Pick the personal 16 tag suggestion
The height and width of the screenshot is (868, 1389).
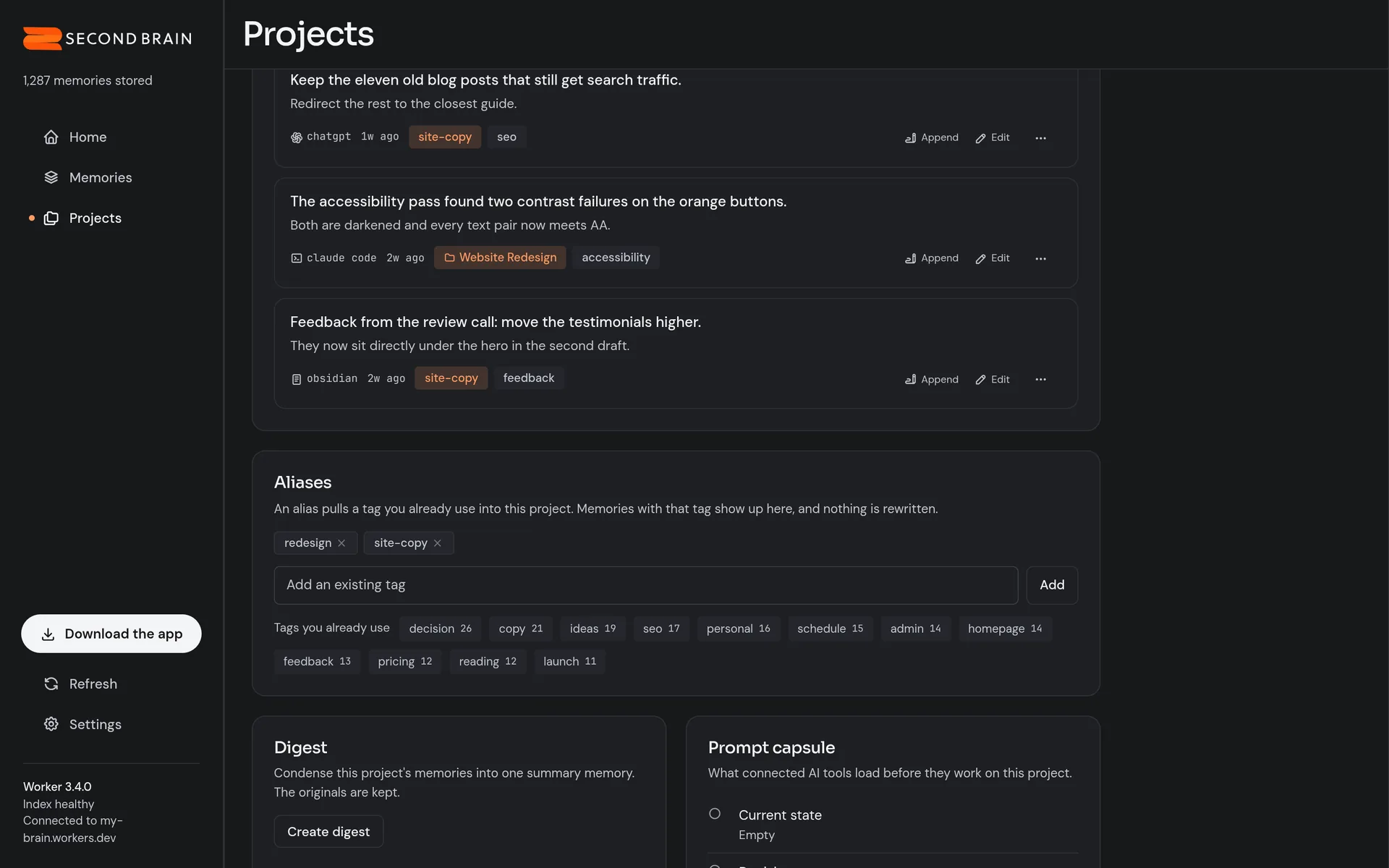(x=739, y=629)
